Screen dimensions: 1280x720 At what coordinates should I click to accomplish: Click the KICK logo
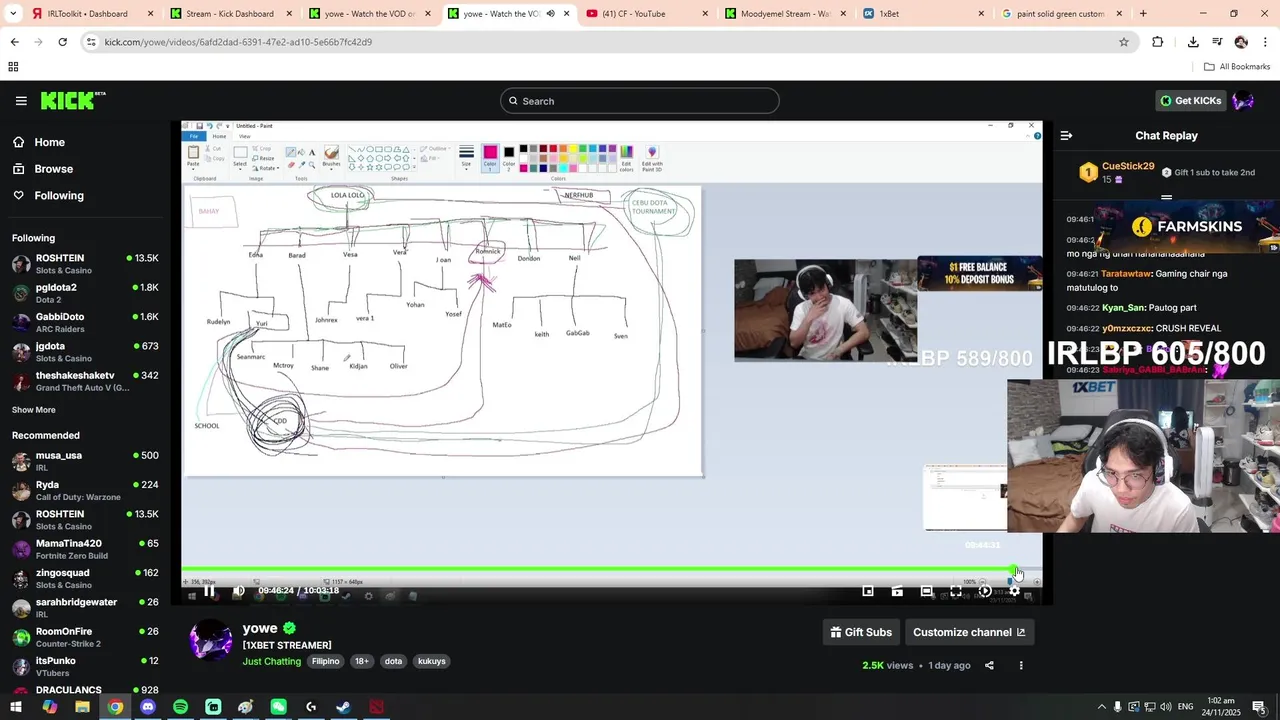tap(73, 100)
